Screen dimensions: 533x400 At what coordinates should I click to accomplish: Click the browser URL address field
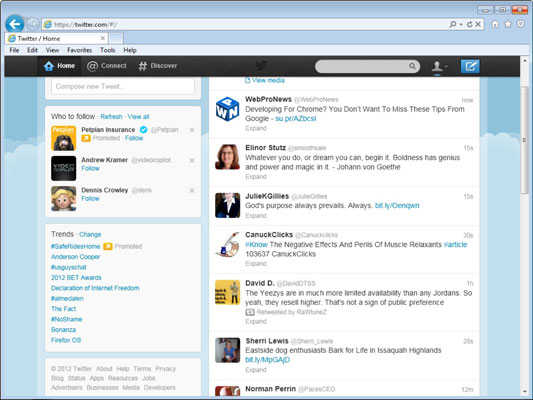pos(245,24)
